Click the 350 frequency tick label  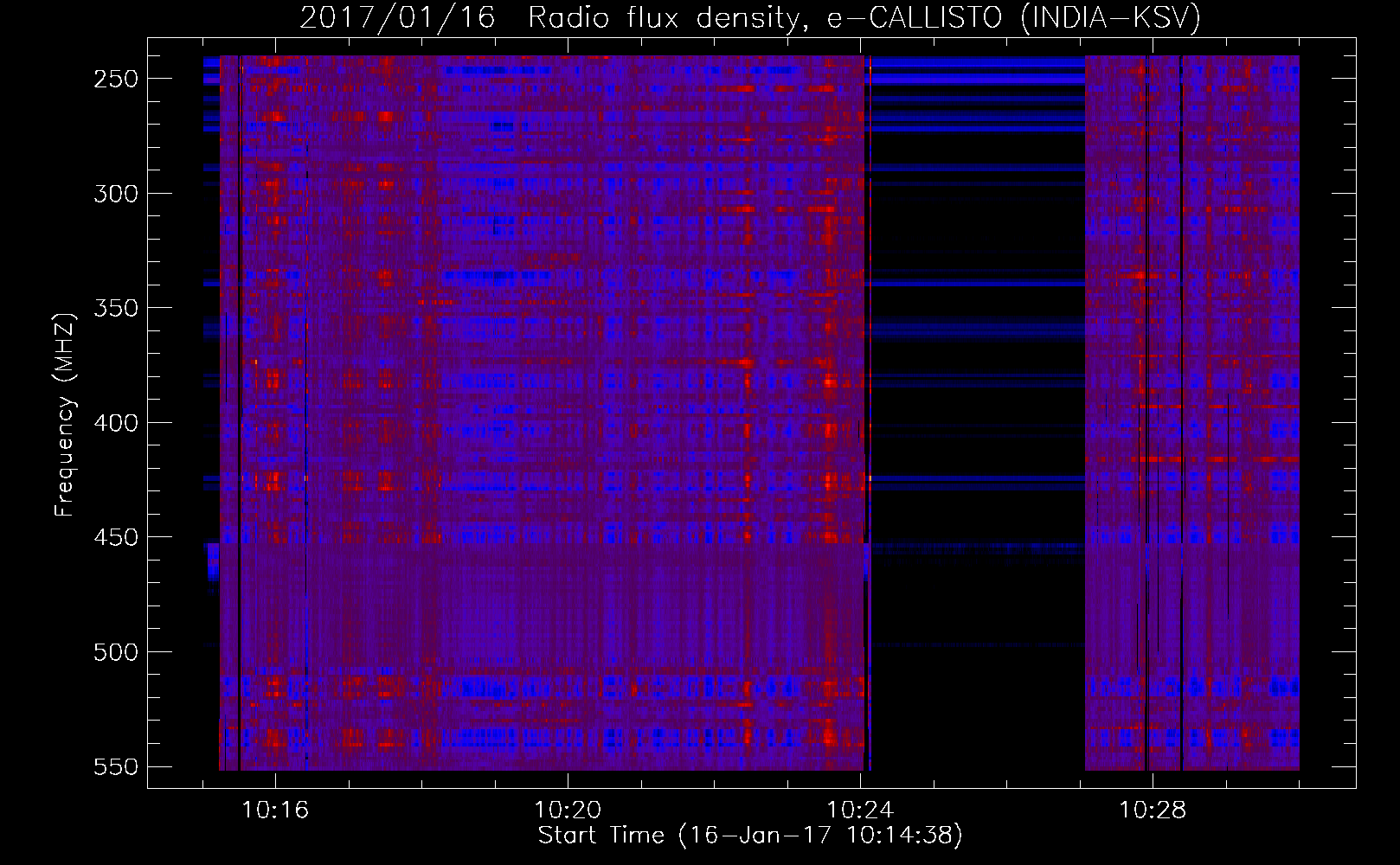coord(116,308)
